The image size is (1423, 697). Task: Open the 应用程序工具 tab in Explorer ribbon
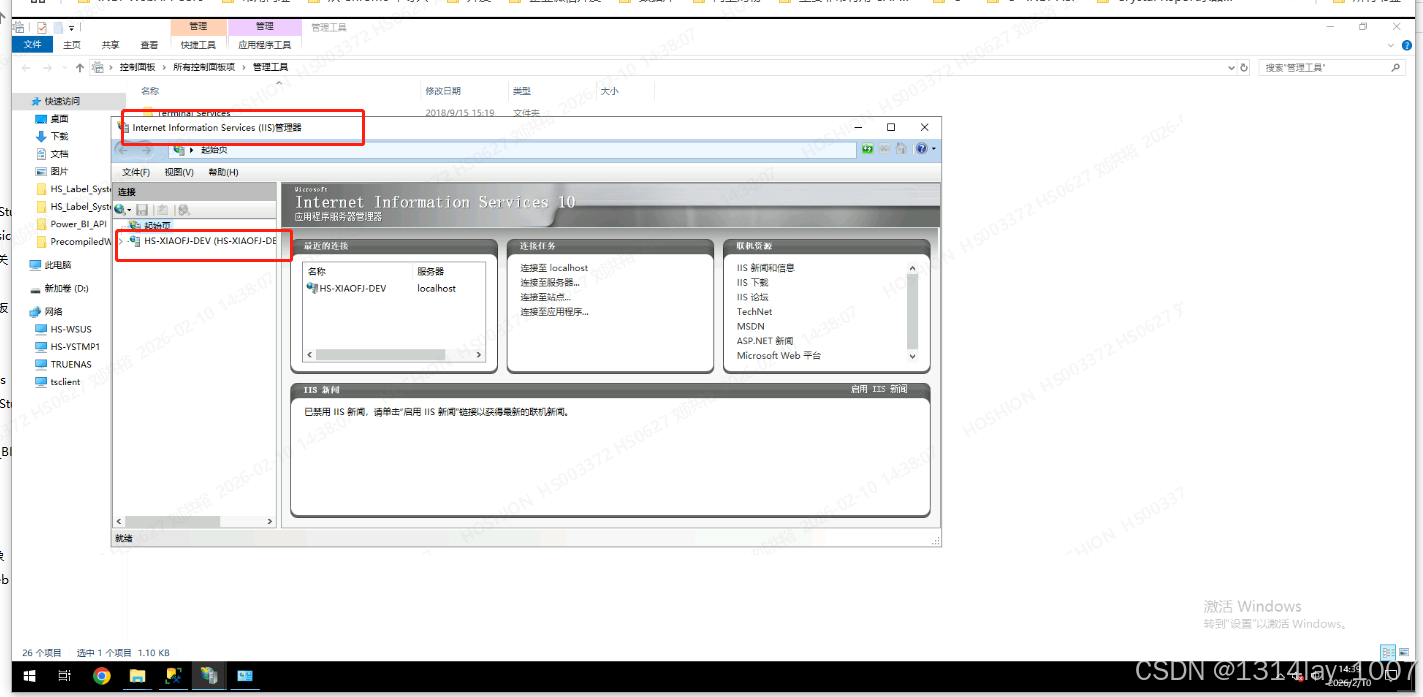pyautogui.click(x=264, y=44)
